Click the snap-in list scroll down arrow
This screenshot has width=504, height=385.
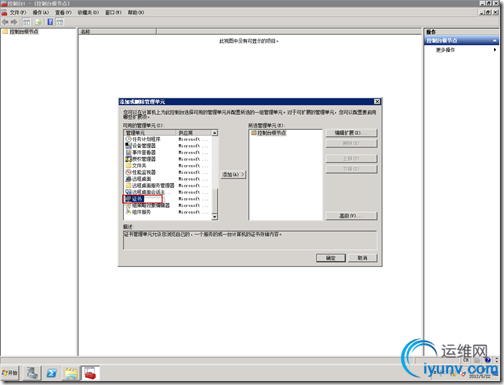(215, 217)
